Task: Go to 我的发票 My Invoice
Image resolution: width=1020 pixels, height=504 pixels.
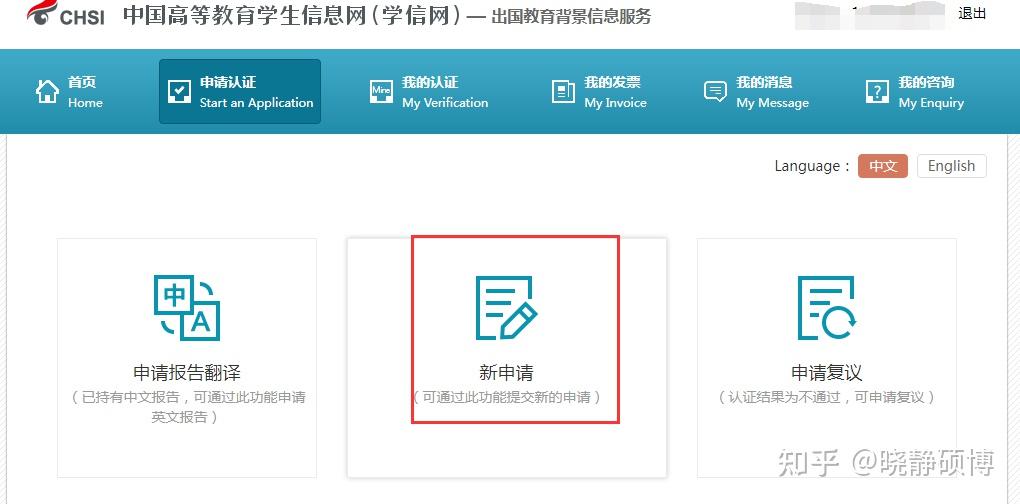Action: coord(599,92)
